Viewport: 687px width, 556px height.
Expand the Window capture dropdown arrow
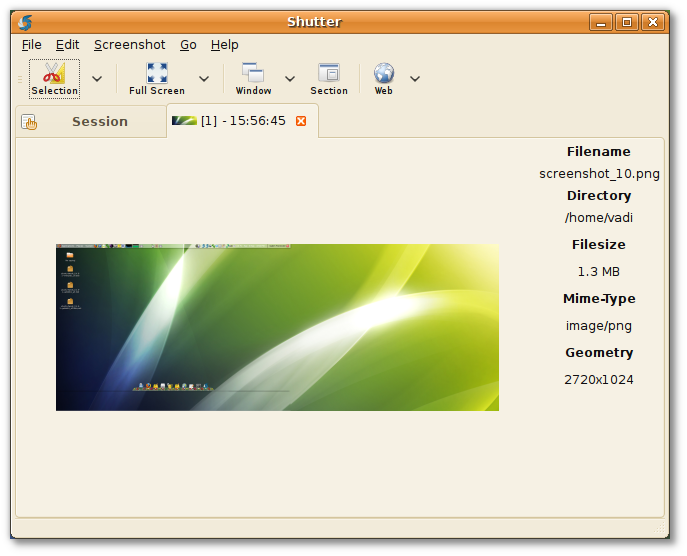coord(290,78)
